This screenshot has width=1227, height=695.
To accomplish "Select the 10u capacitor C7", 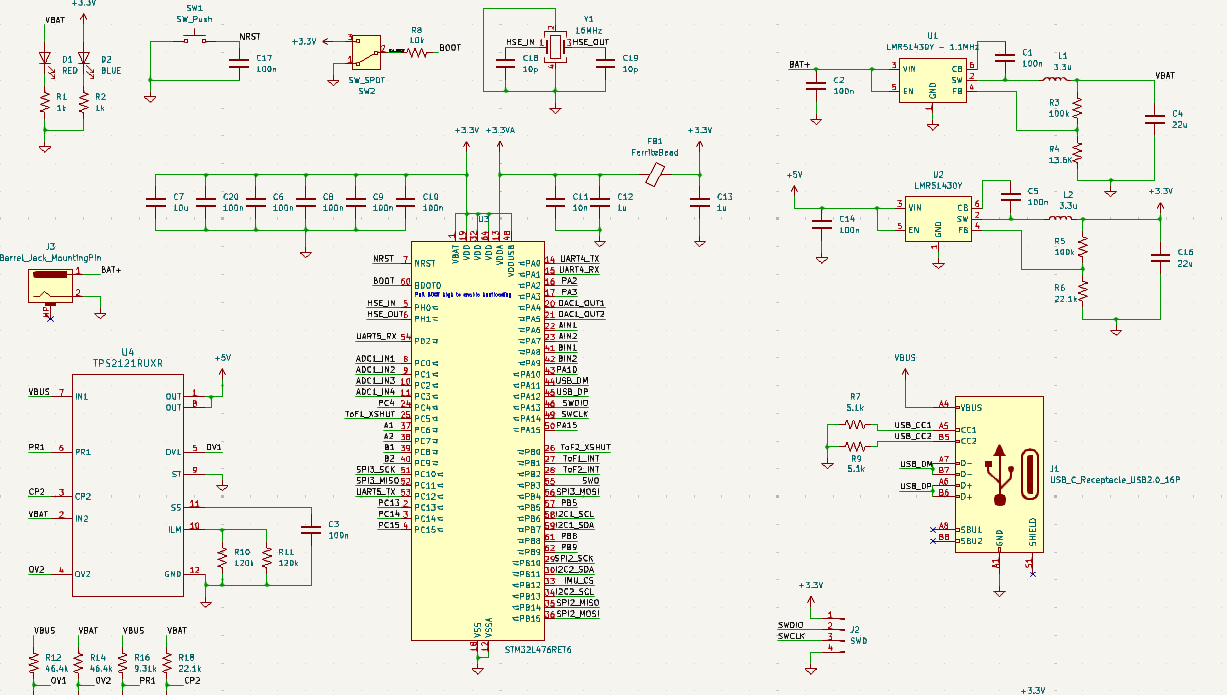I will tap(155, 202).
